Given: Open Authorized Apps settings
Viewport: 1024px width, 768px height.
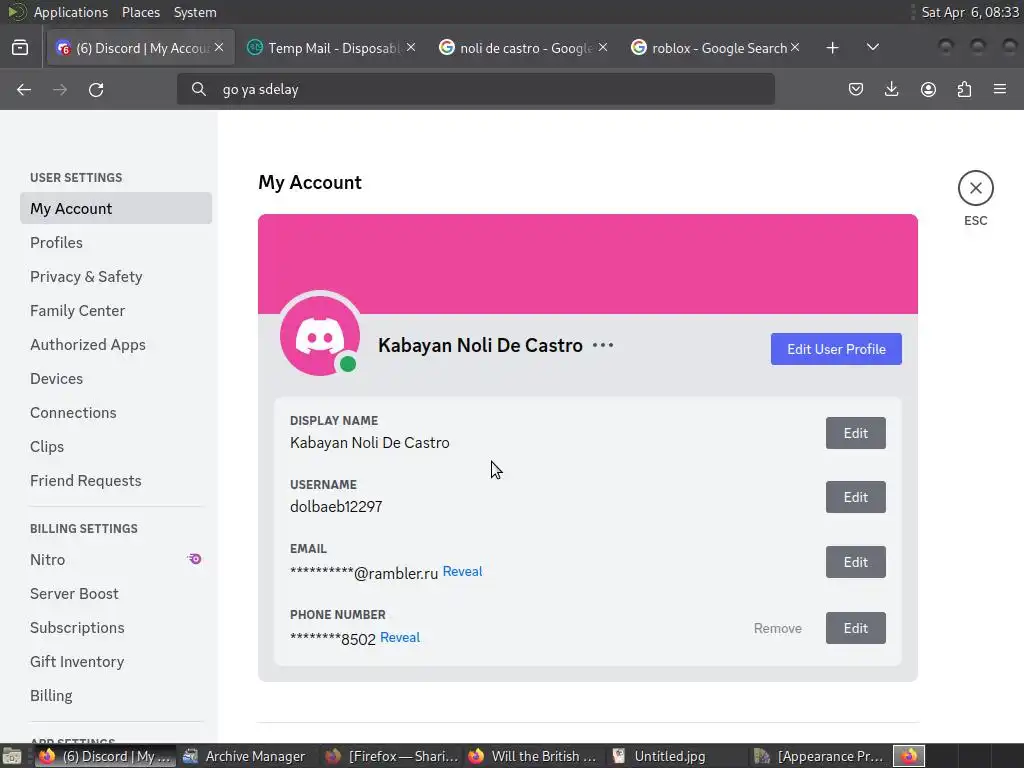Looking at the screenshot, I should pyautogui.click(x=116, y=344).
